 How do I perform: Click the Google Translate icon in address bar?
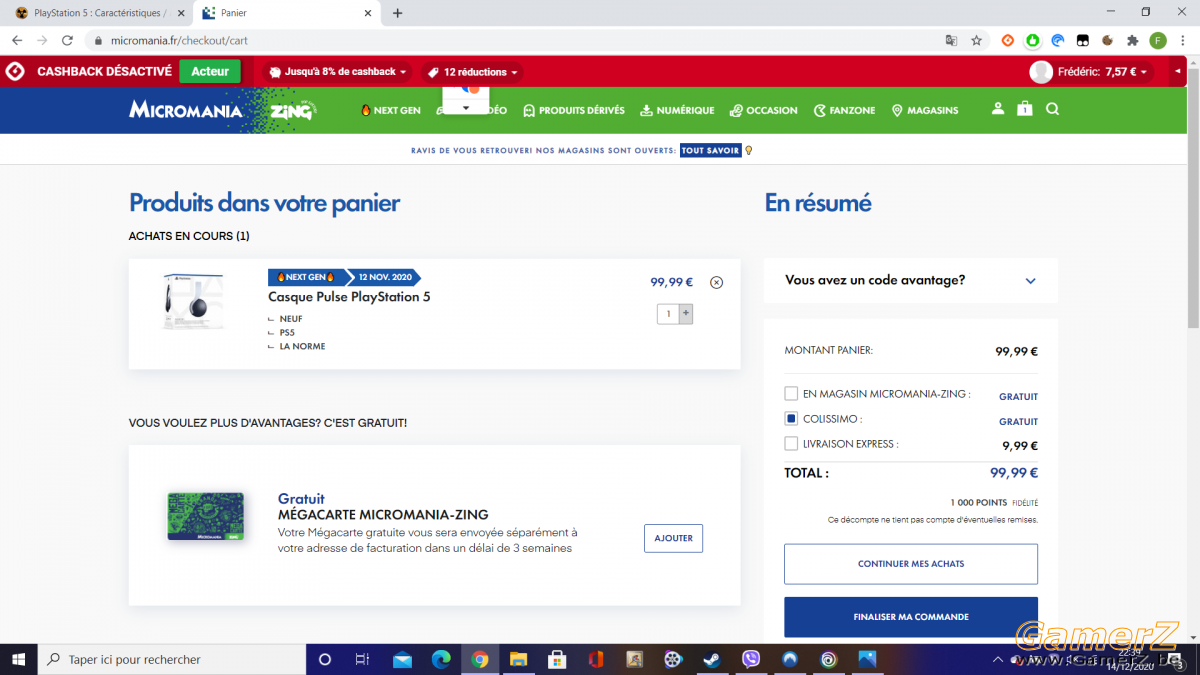(951, 41)
